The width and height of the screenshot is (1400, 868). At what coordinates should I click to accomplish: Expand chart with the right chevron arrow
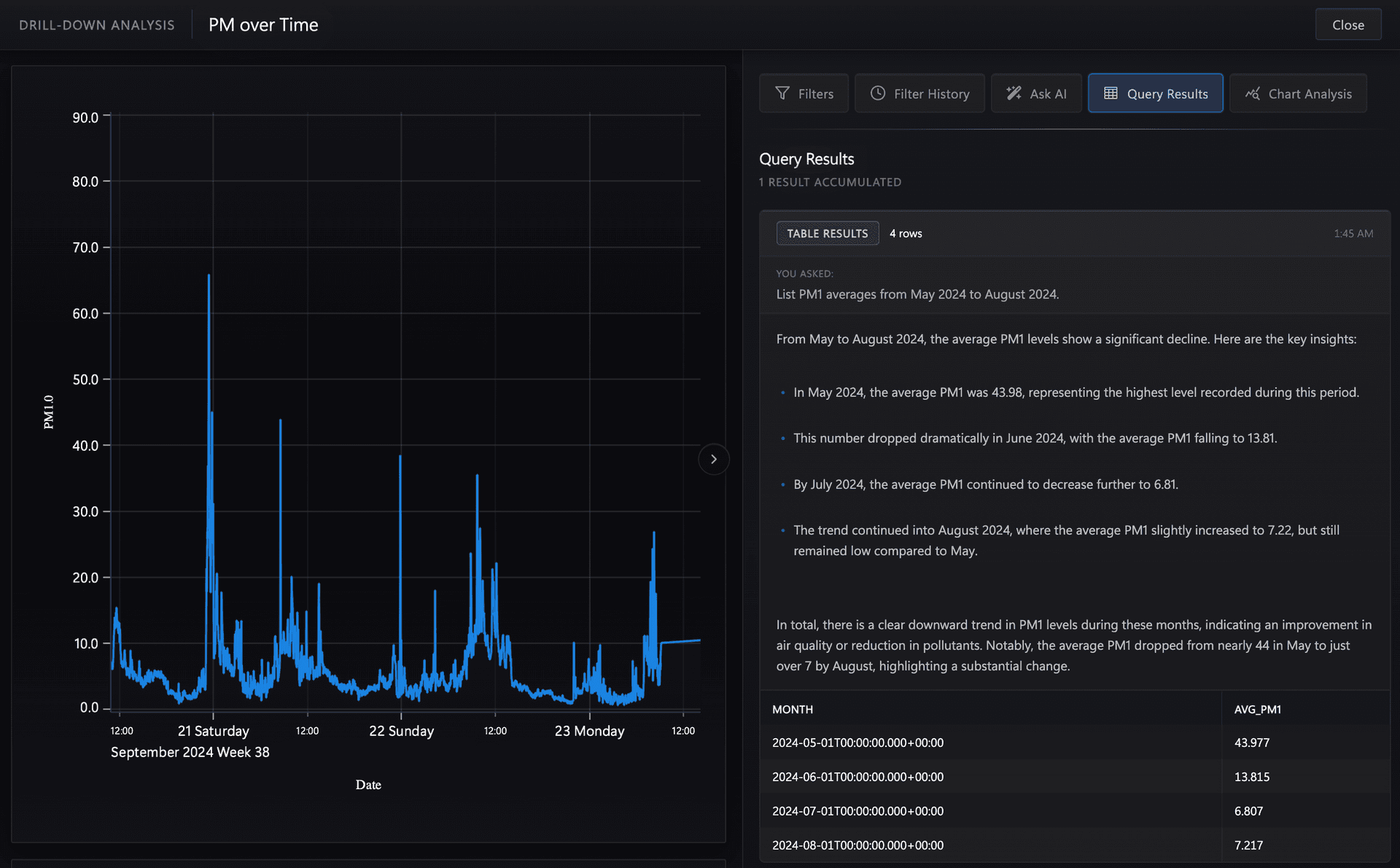714,459
